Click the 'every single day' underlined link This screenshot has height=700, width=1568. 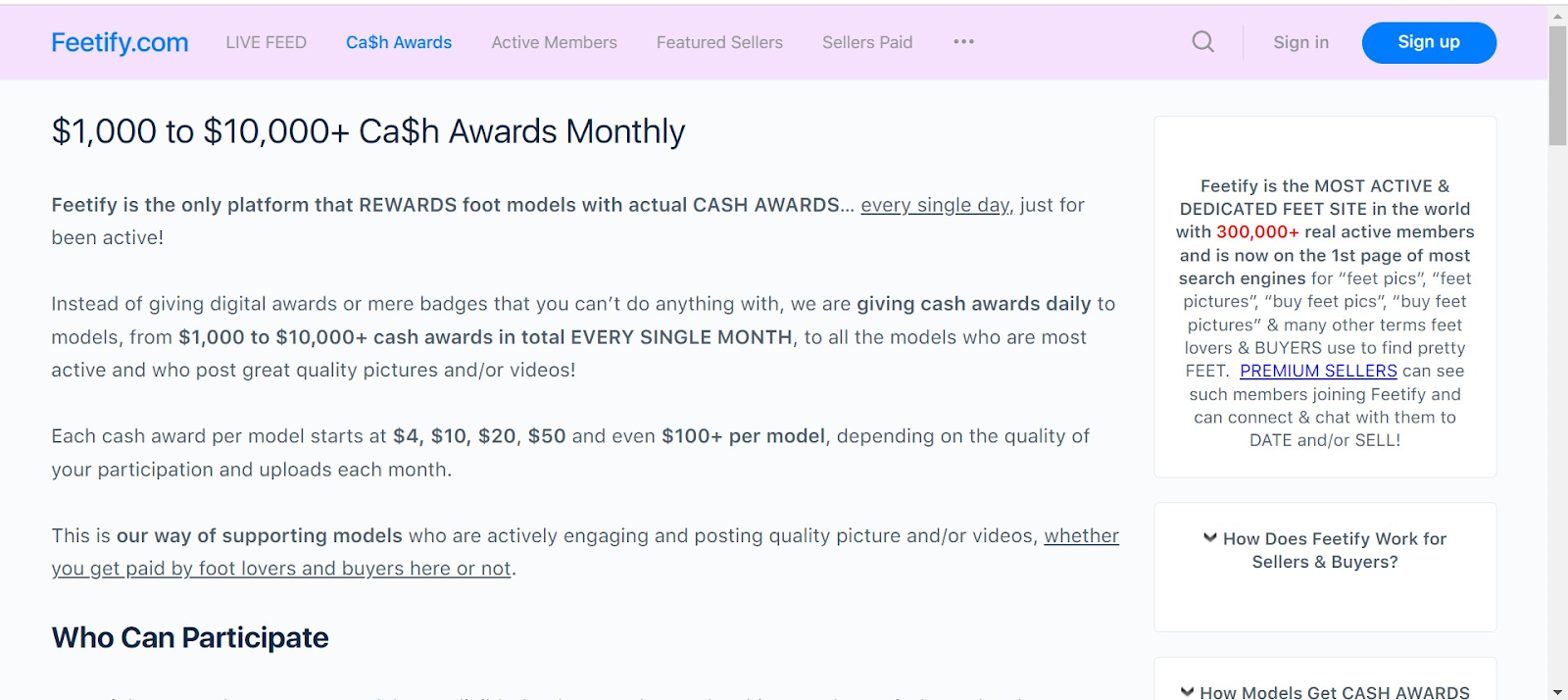pyautogui.click(x=935, y=205)
